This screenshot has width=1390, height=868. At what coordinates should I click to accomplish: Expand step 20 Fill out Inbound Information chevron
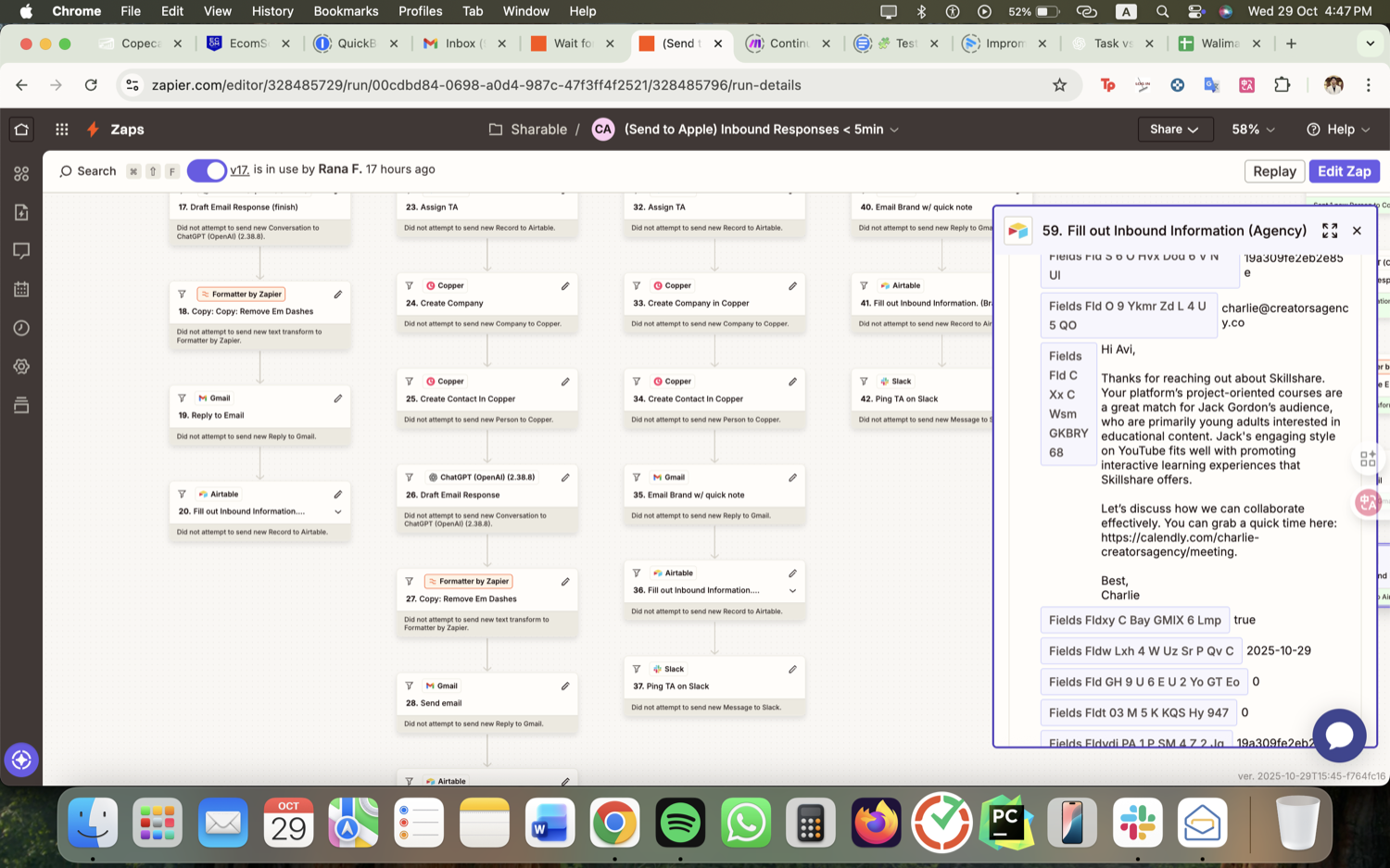click(x=338, y=512)
